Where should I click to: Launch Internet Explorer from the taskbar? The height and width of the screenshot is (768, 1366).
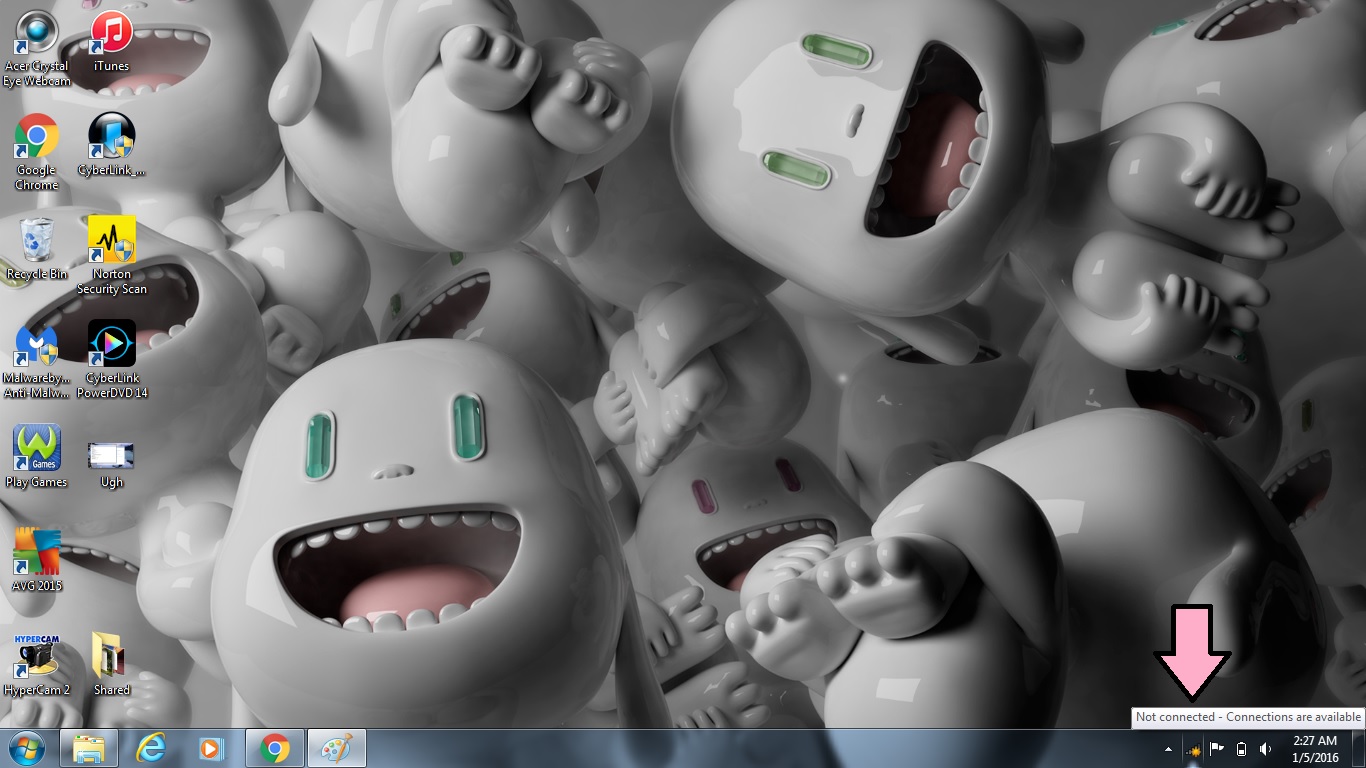click(151, 748)
